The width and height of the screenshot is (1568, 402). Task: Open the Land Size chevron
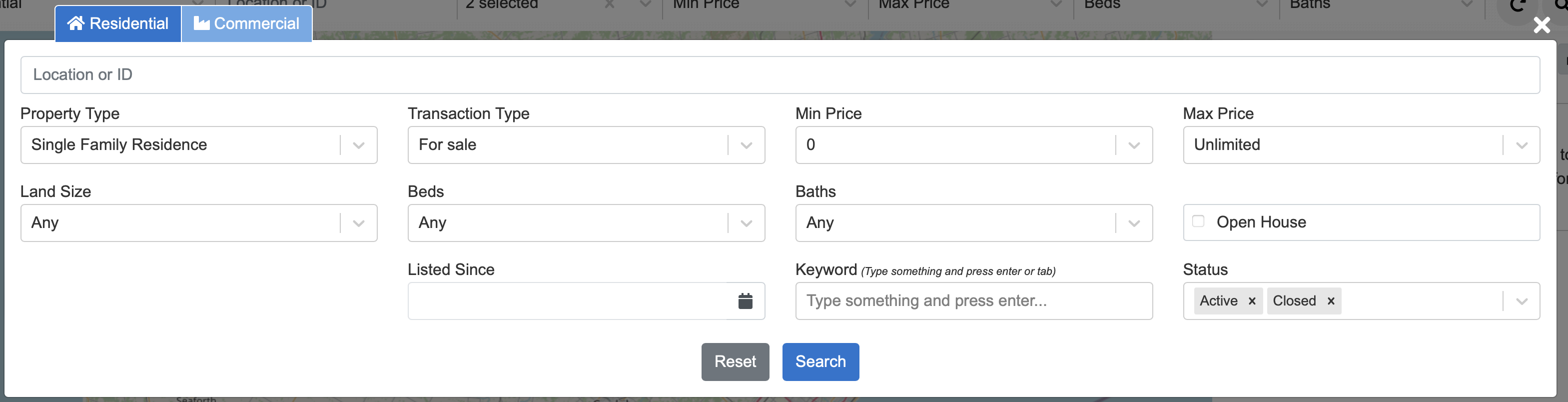(x=359, y=223)
